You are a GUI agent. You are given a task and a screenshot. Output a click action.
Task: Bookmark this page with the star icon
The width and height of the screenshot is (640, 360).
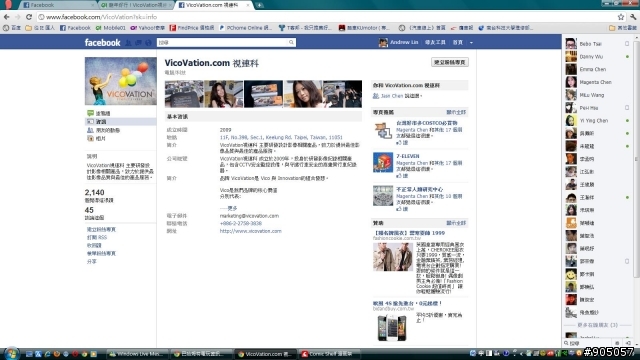[621, 17]
